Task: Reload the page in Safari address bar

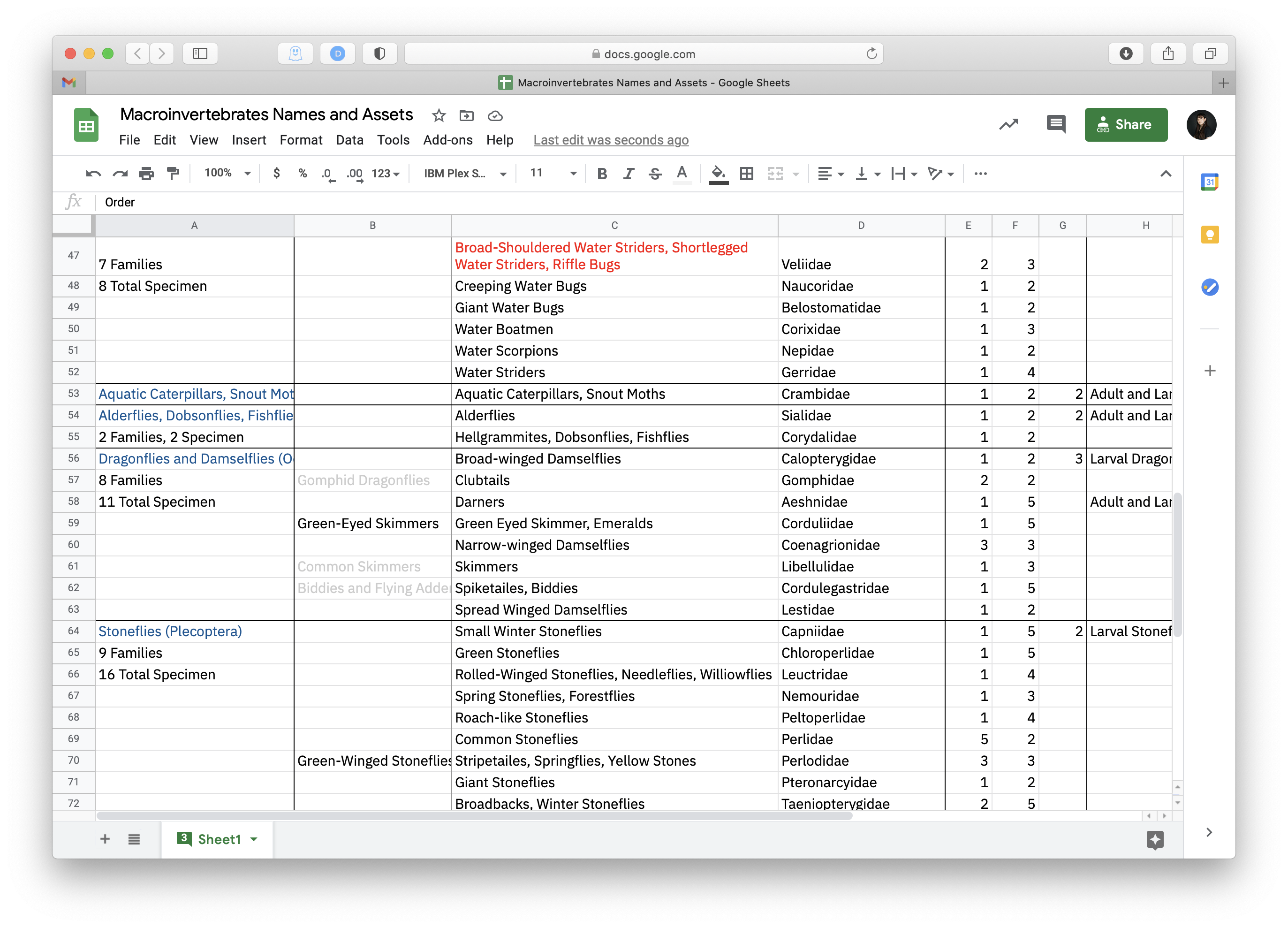Action: pyautogui.click(x=872, y=53)
